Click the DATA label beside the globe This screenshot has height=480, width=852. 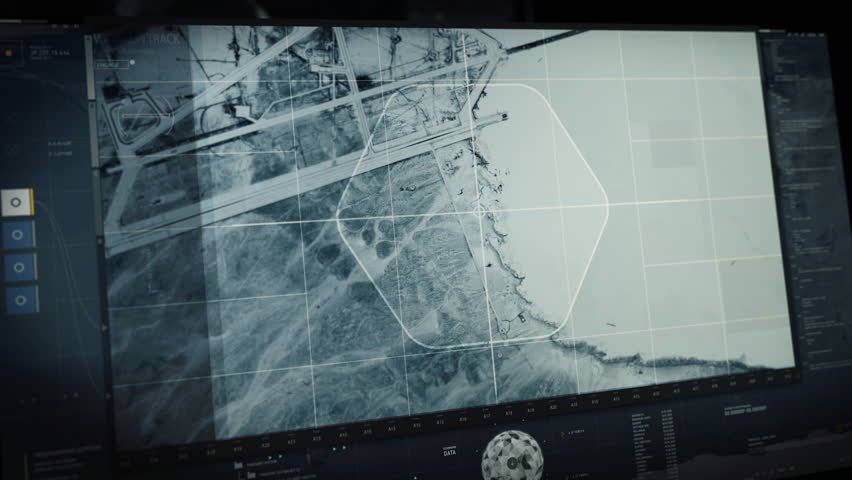(449, 453)
